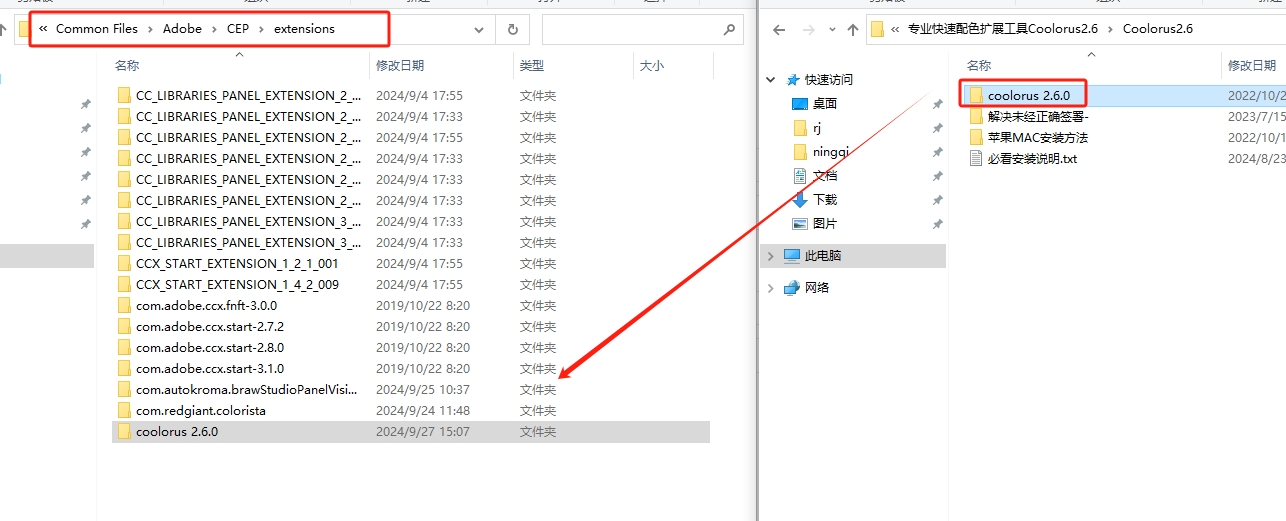The width and height of the screenshot is (1286, 521).
Task: Expand the 网络 tree node
Action: 770,287
